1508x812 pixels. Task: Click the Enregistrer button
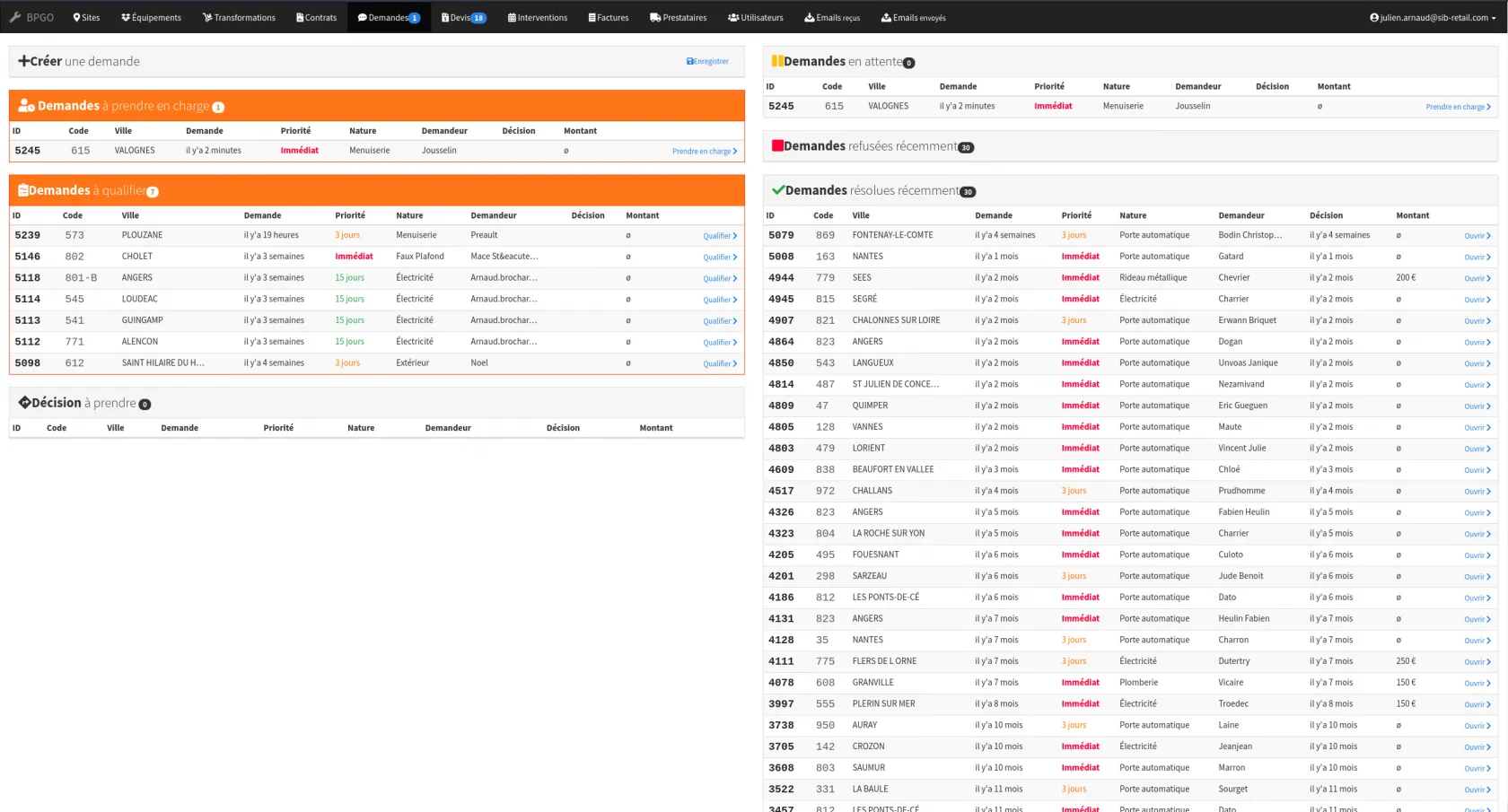(707, 61)
